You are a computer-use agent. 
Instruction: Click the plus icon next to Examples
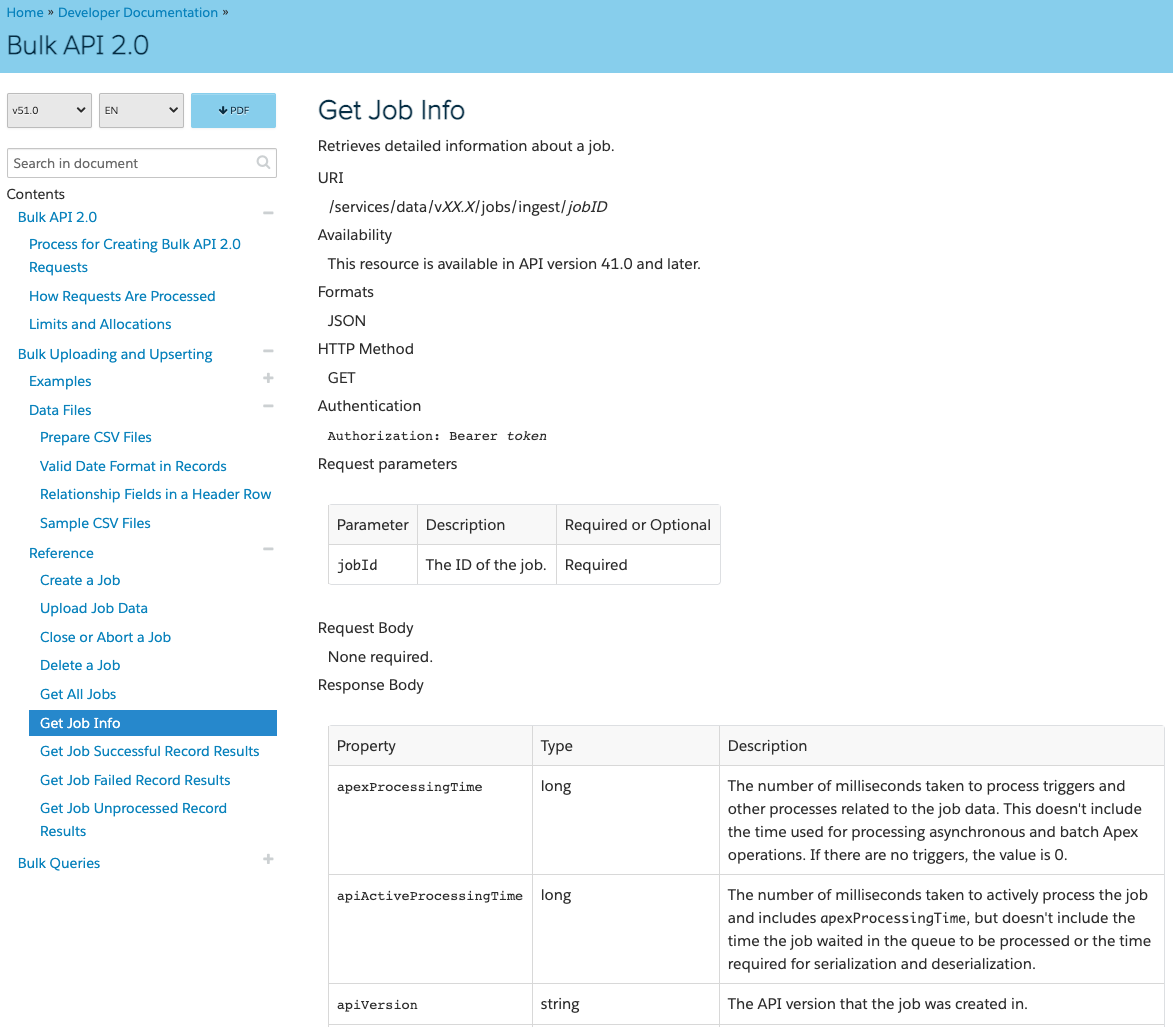tap(268, 378)
